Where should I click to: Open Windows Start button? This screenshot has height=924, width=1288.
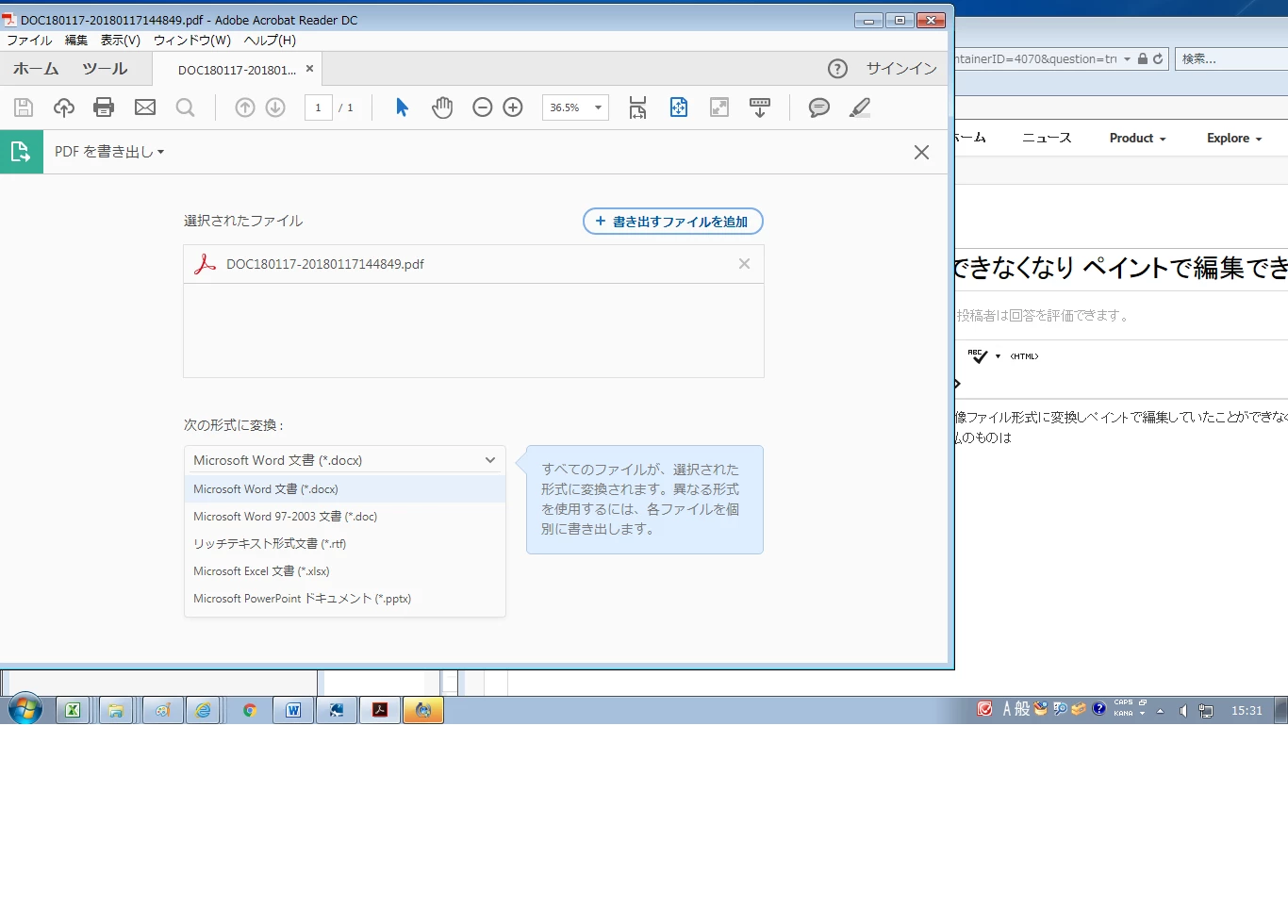click(x=25, y=710)
